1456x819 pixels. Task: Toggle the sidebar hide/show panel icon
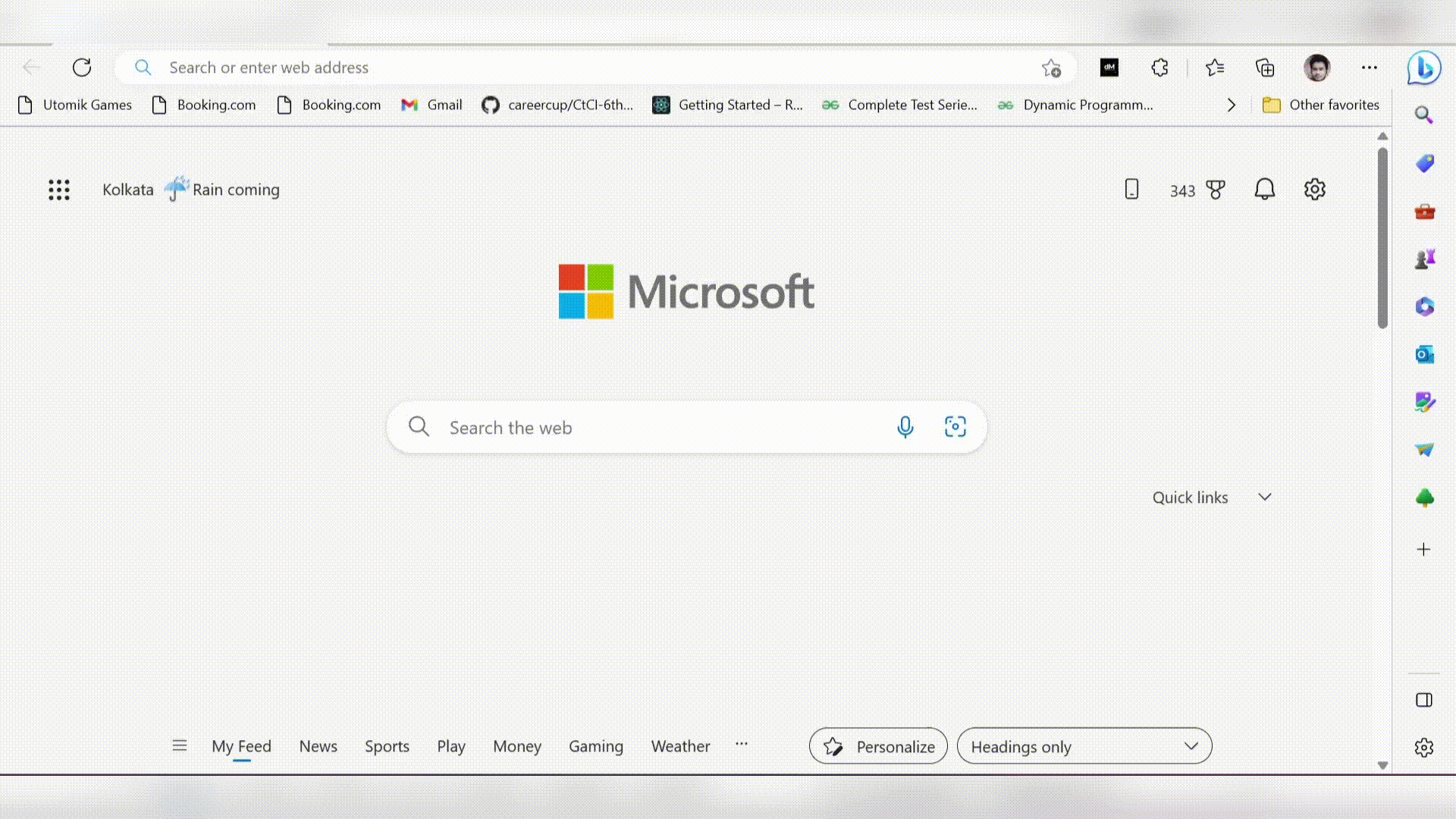[1423, 700]
